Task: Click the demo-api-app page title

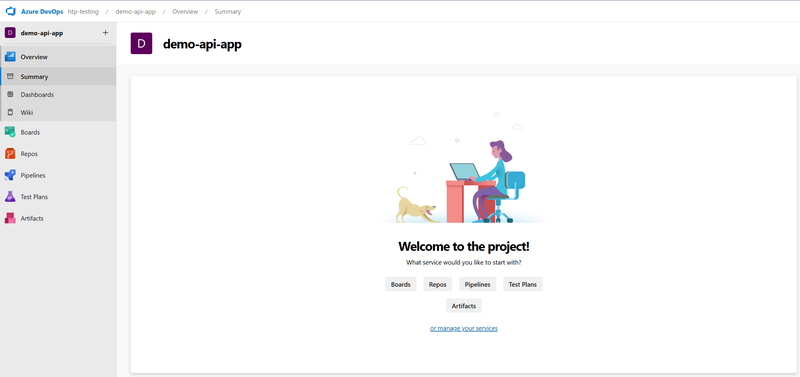Action: (202, 44)
